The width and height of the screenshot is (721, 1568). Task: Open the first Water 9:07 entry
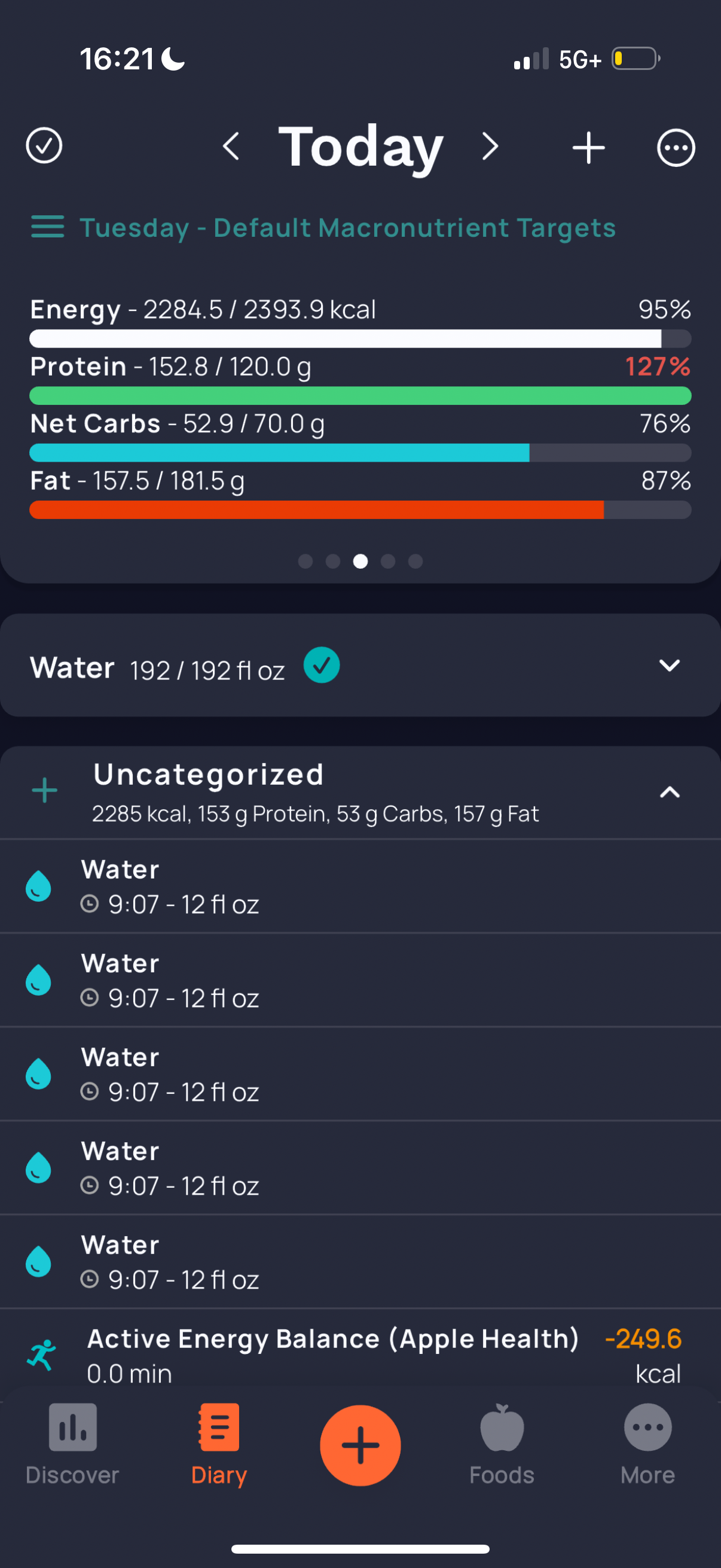[x=360, y=886]
